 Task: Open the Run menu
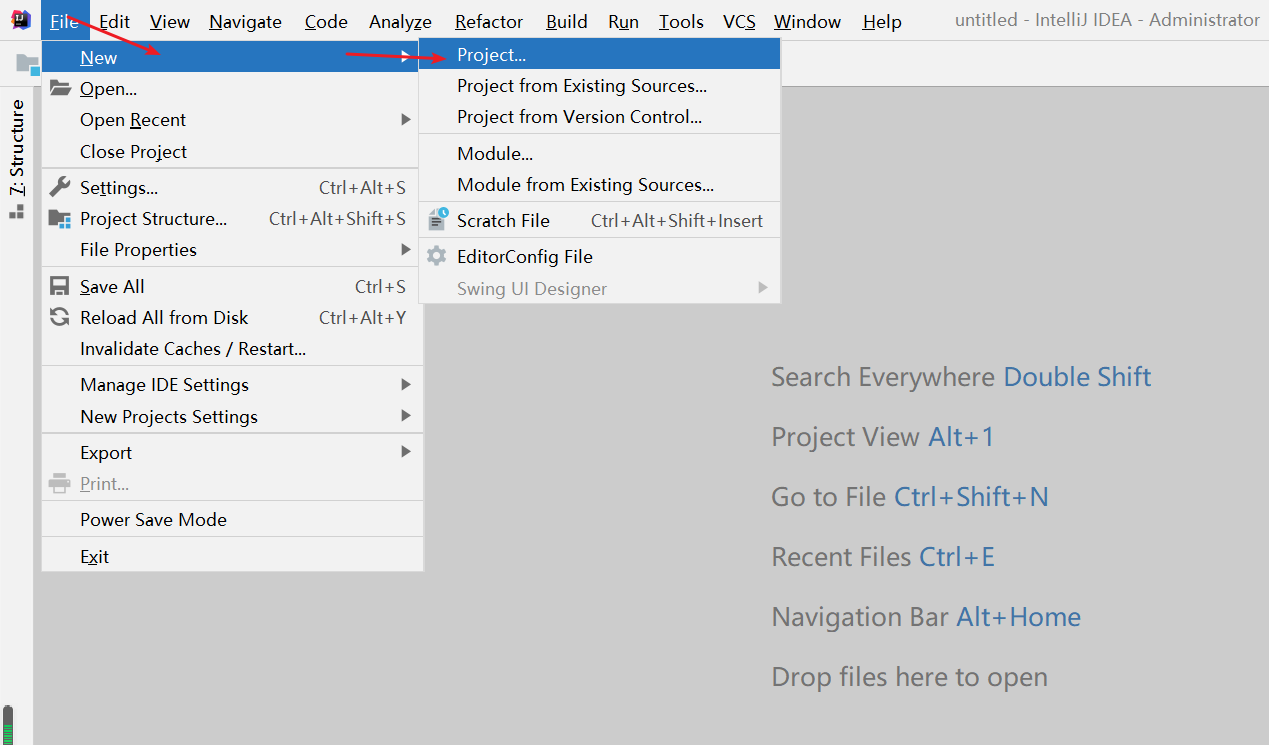coord(624,21)
